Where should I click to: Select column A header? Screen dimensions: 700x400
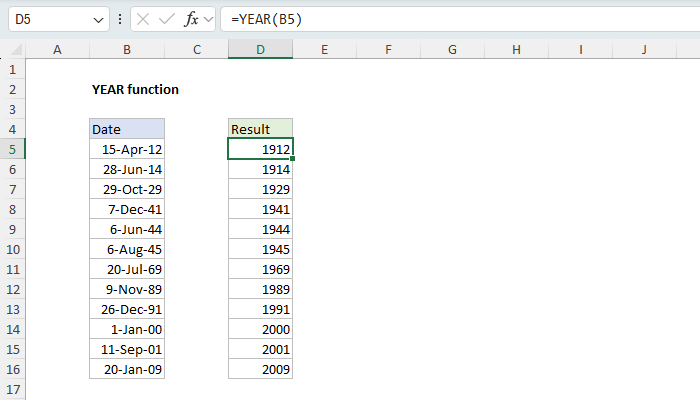(57, 49)
